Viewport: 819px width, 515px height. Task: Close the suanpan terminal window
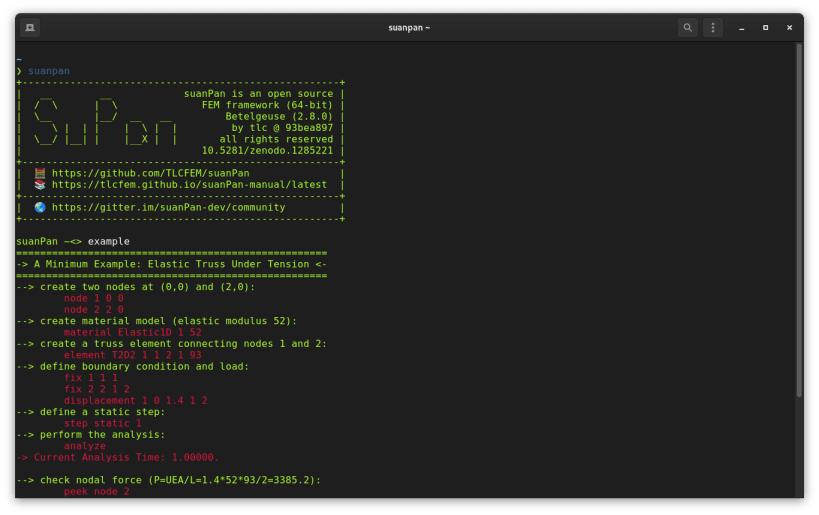pos(789,28)
